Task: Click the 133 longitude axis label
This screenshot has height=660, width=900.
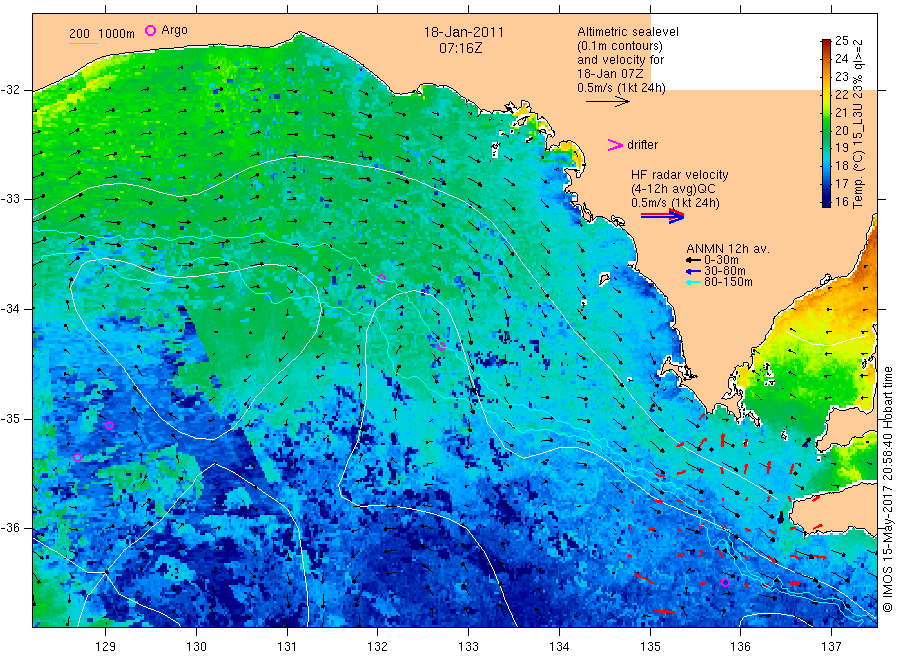Action: point(468,647)
